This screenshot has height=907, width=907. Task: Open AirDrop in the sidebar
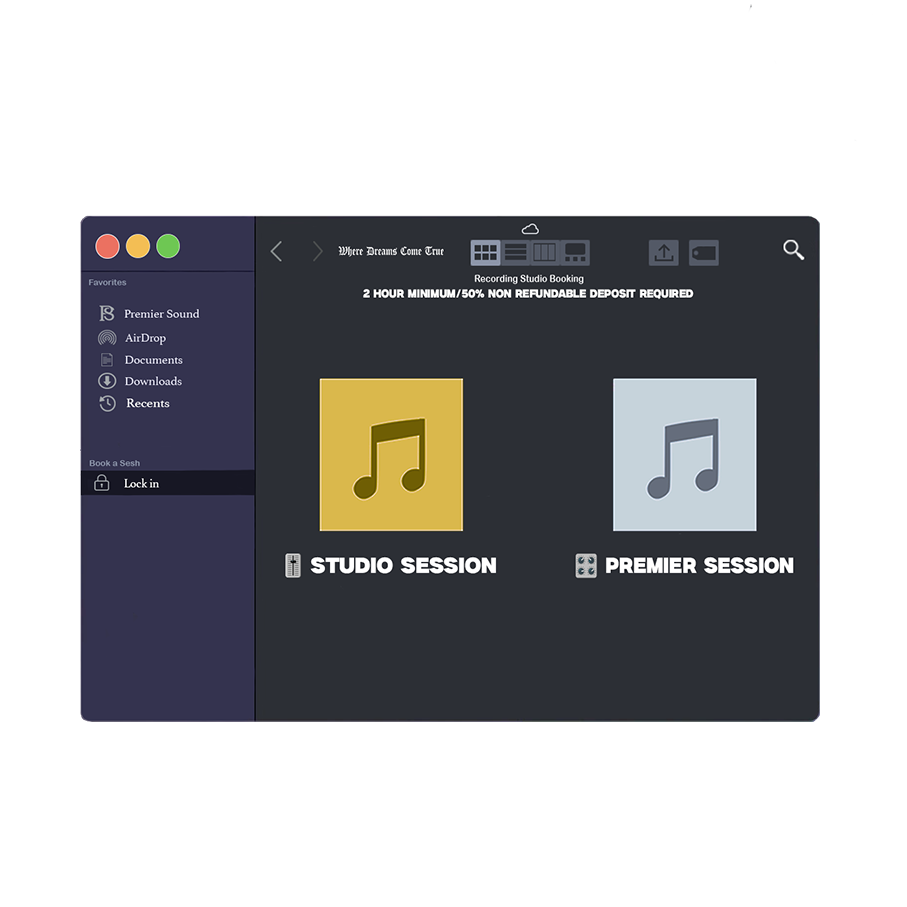pyautogui.click(x=144, y=338)
